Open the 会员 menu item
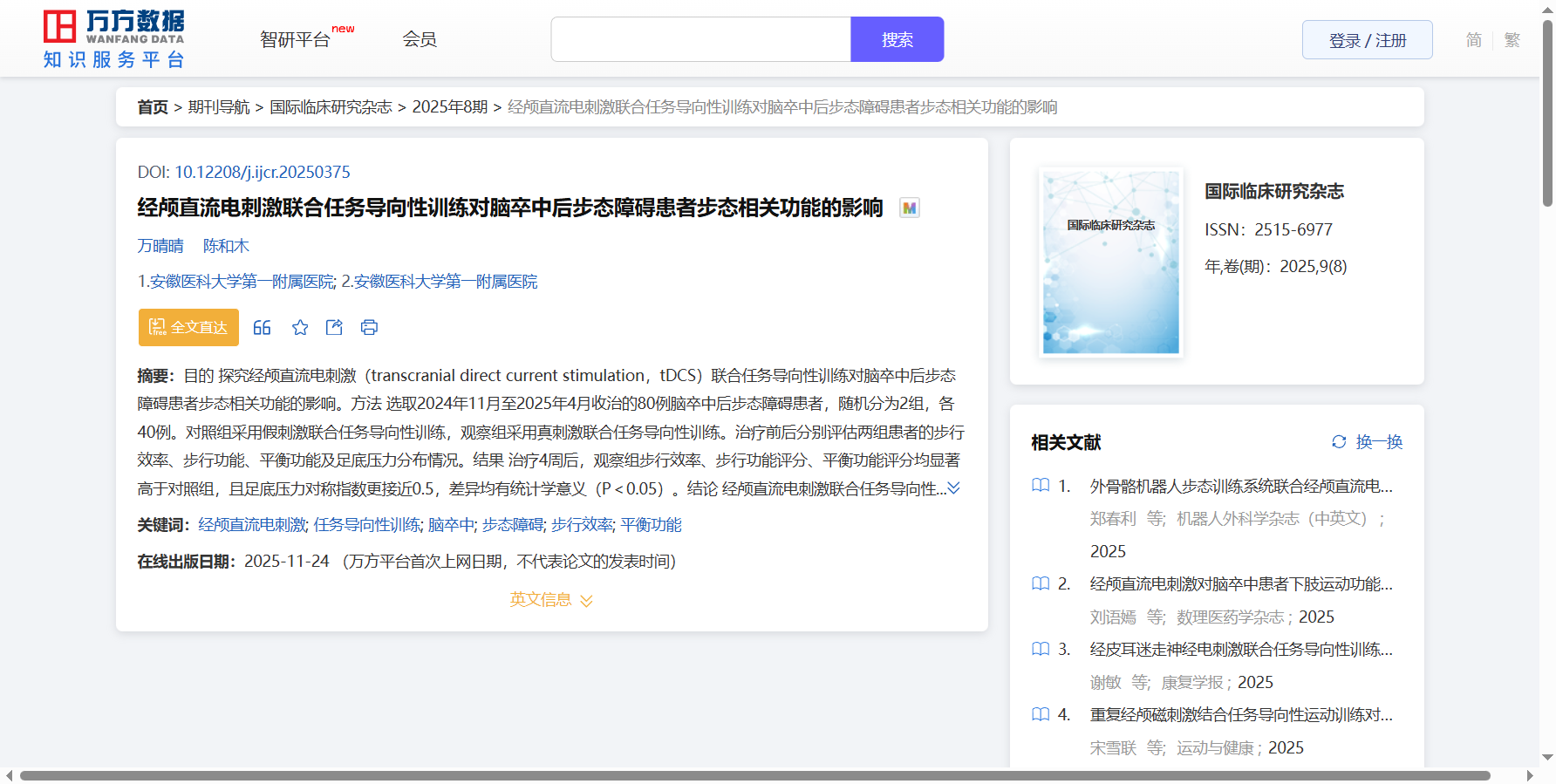The height and width of the screenshot is (784, 1556). click(x=420, y=39)
